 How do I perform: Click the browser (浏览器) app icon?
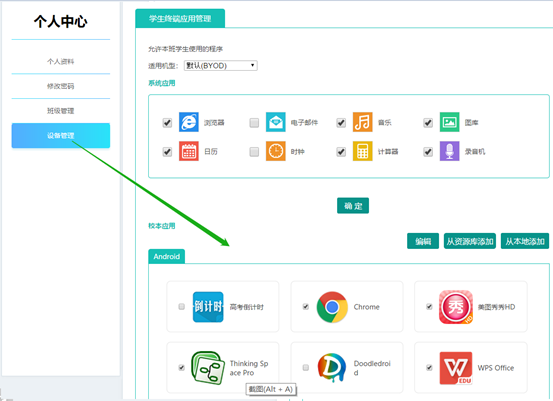189,122
